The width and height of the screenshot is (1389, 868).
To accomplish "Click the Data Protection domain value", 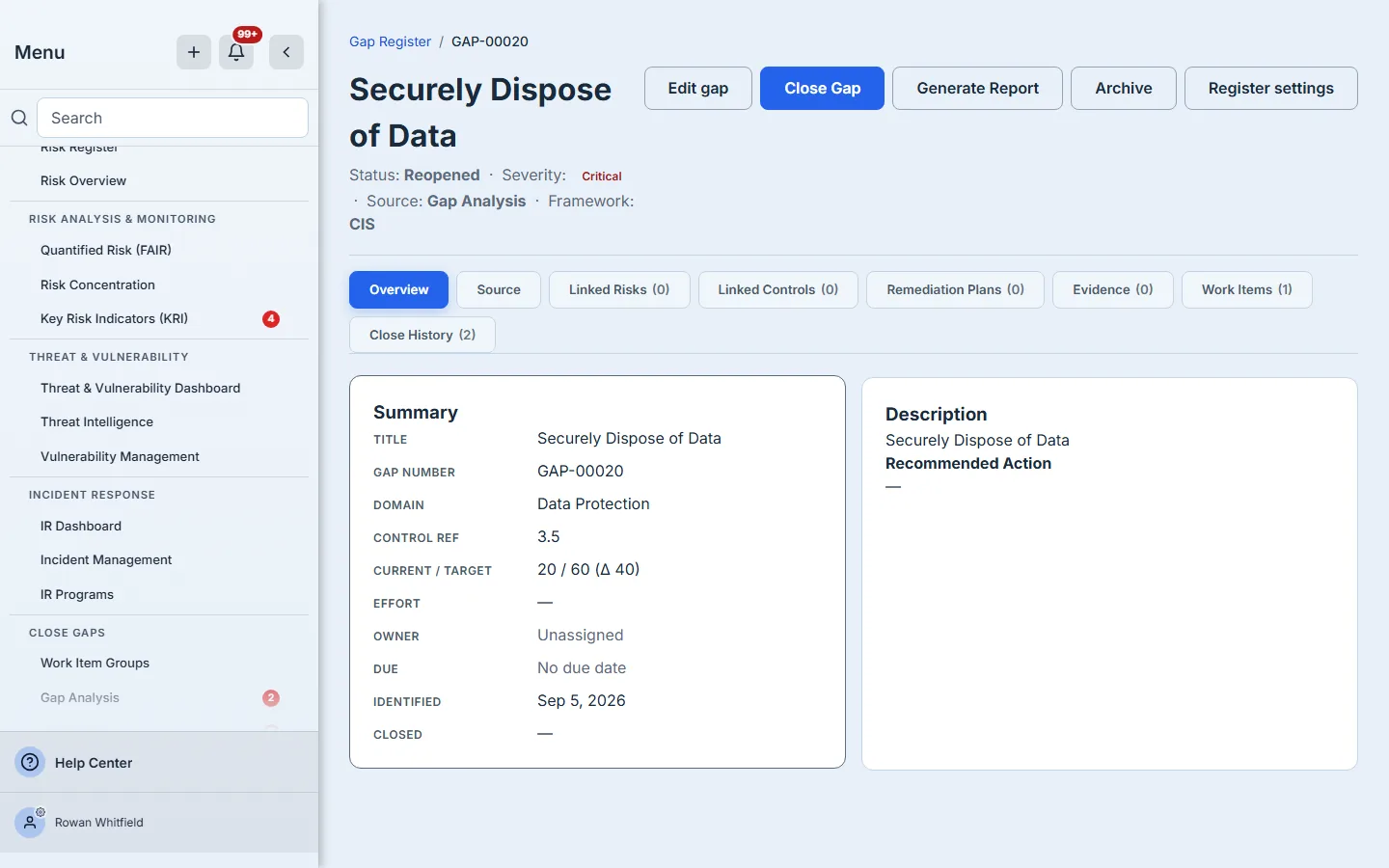I will click(593, 503).
